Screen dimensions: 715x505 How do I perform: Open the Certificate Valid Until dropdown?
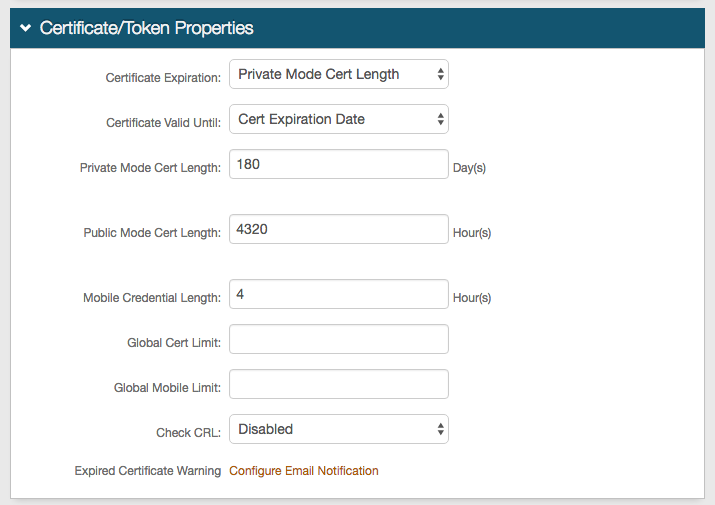click(338, 119)
